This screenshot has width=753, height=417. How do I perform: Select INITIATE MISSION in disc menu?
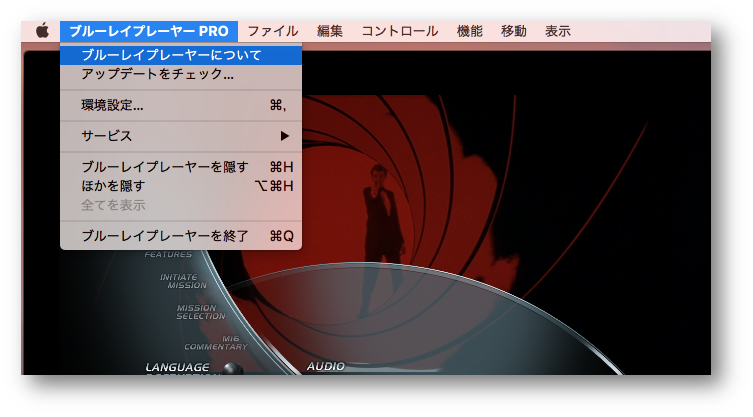tap(183, 282)
